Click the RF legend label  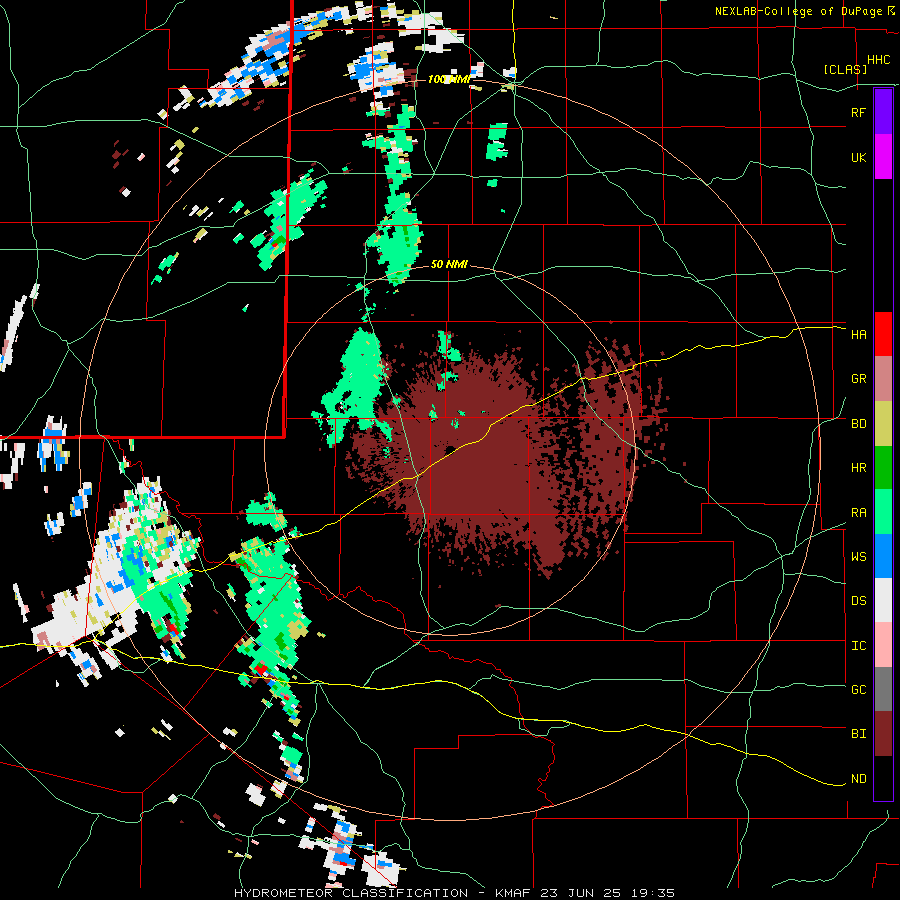[x=858, y=112]
